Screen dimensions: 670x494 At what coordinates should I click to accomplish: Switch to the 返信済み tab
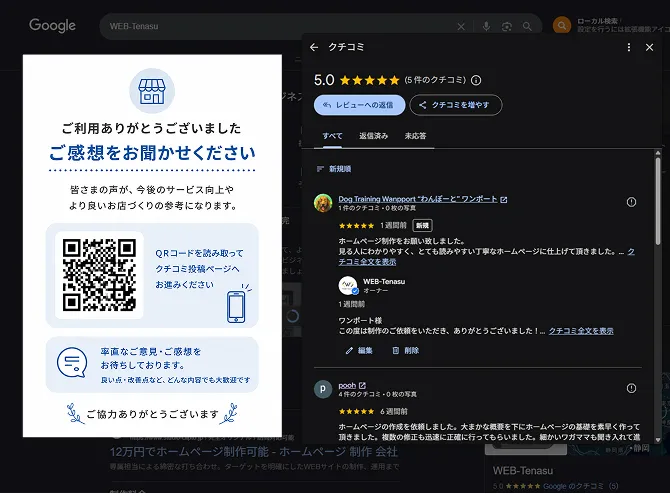pyautogui.click(x=373, y=136)
